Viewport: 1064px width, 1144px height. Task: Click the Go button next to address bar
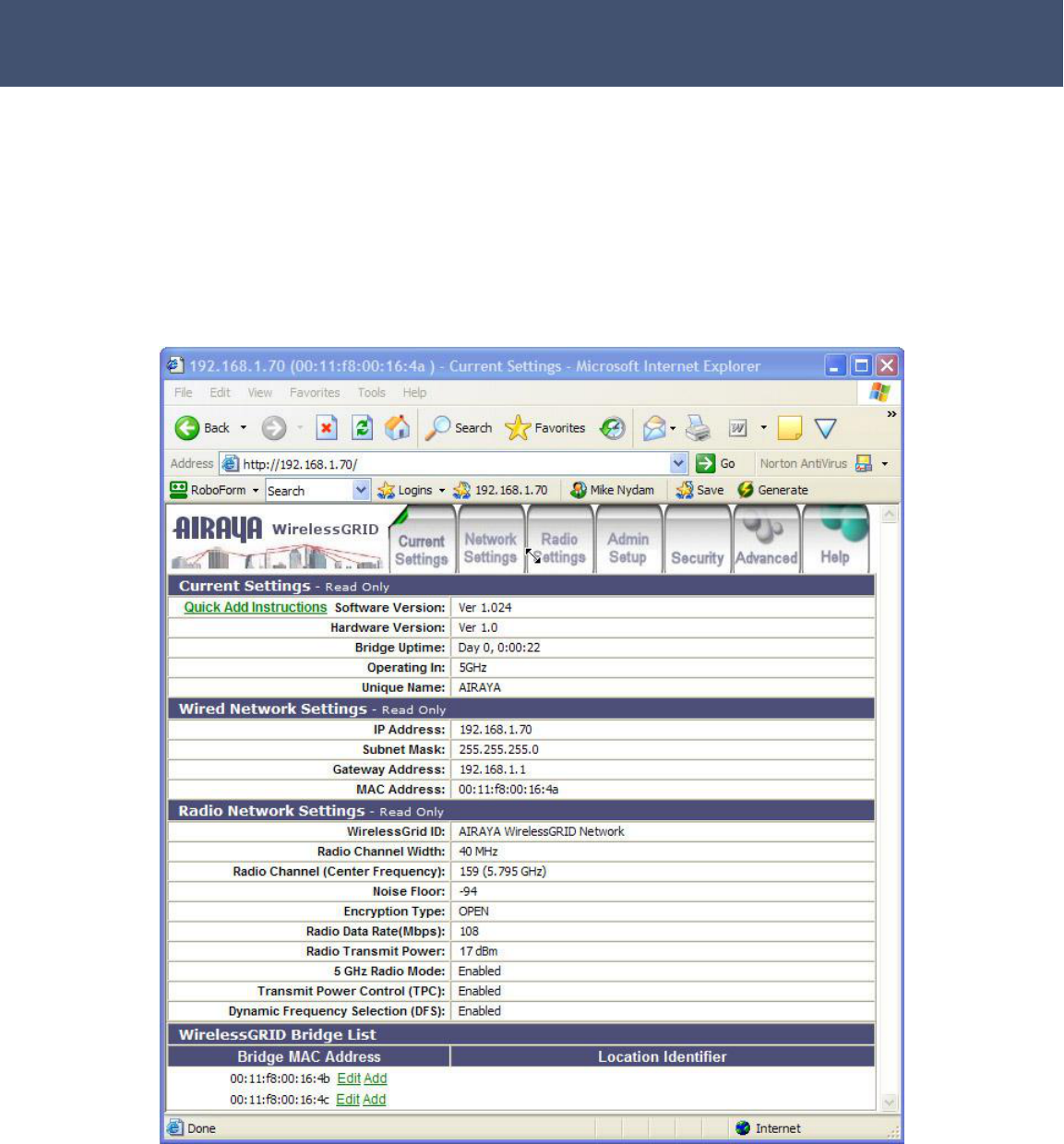(x=716, y=464)
